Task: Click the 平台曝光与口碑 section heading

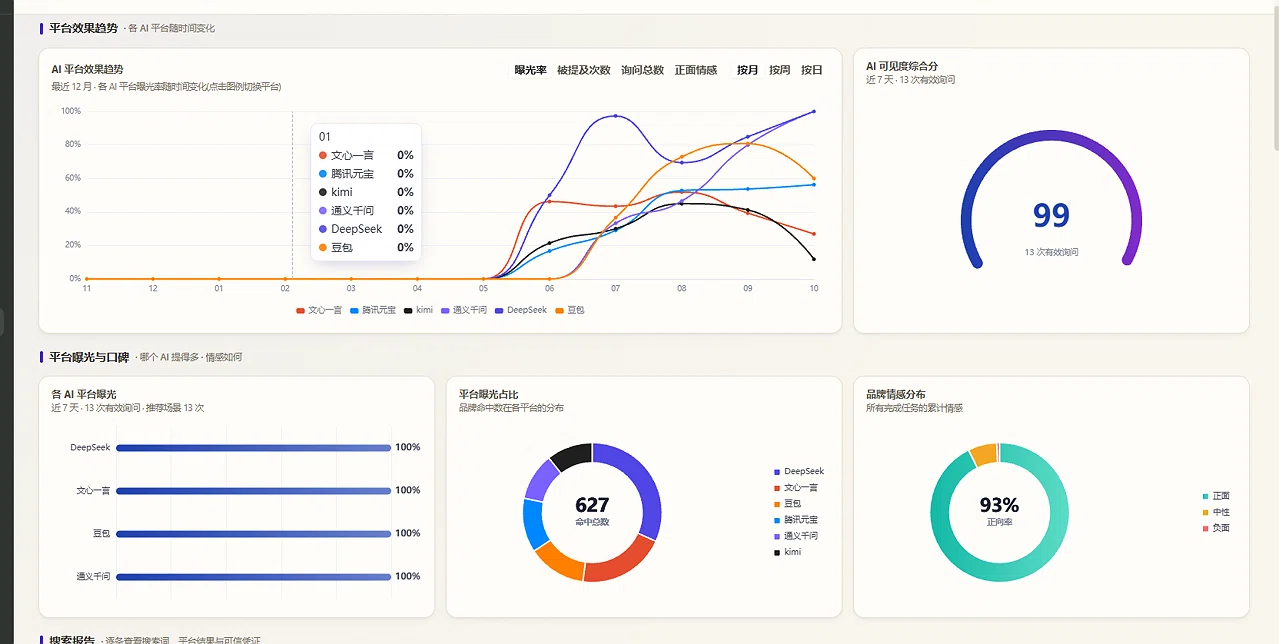Action: (x=89, y=357)
